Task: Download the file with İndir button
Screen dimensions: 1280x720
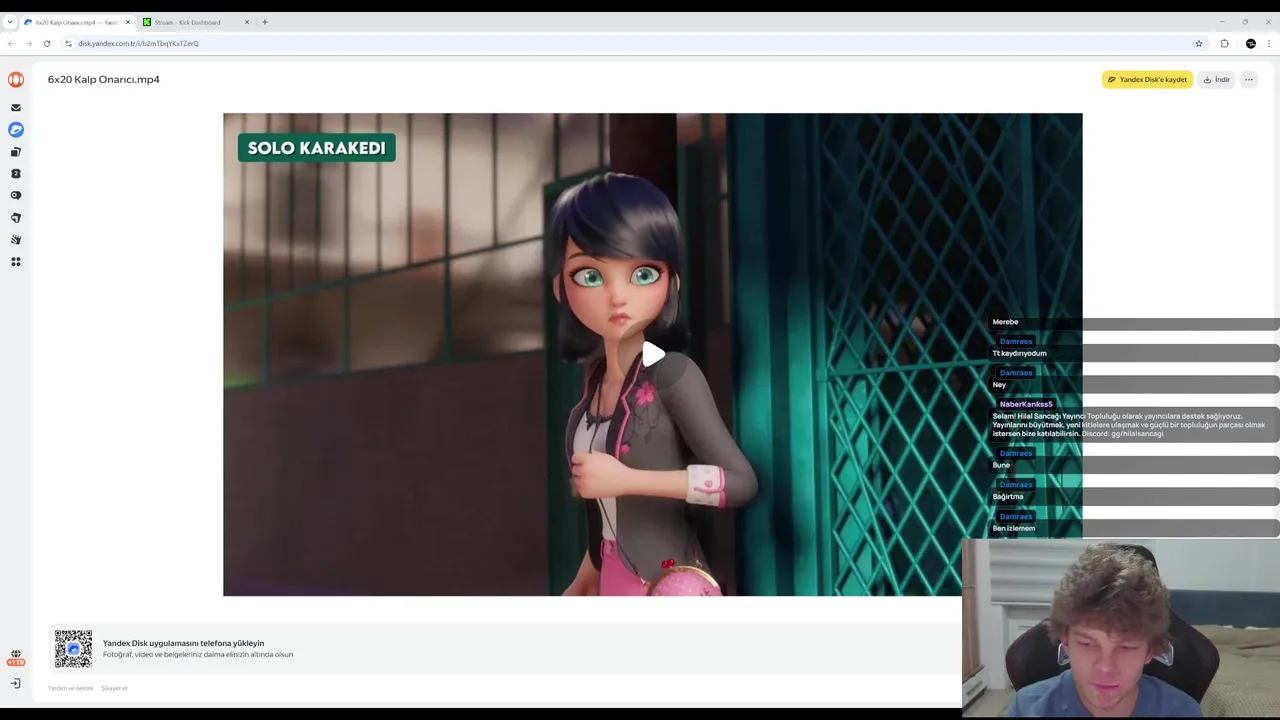Action: [1216, 80]
